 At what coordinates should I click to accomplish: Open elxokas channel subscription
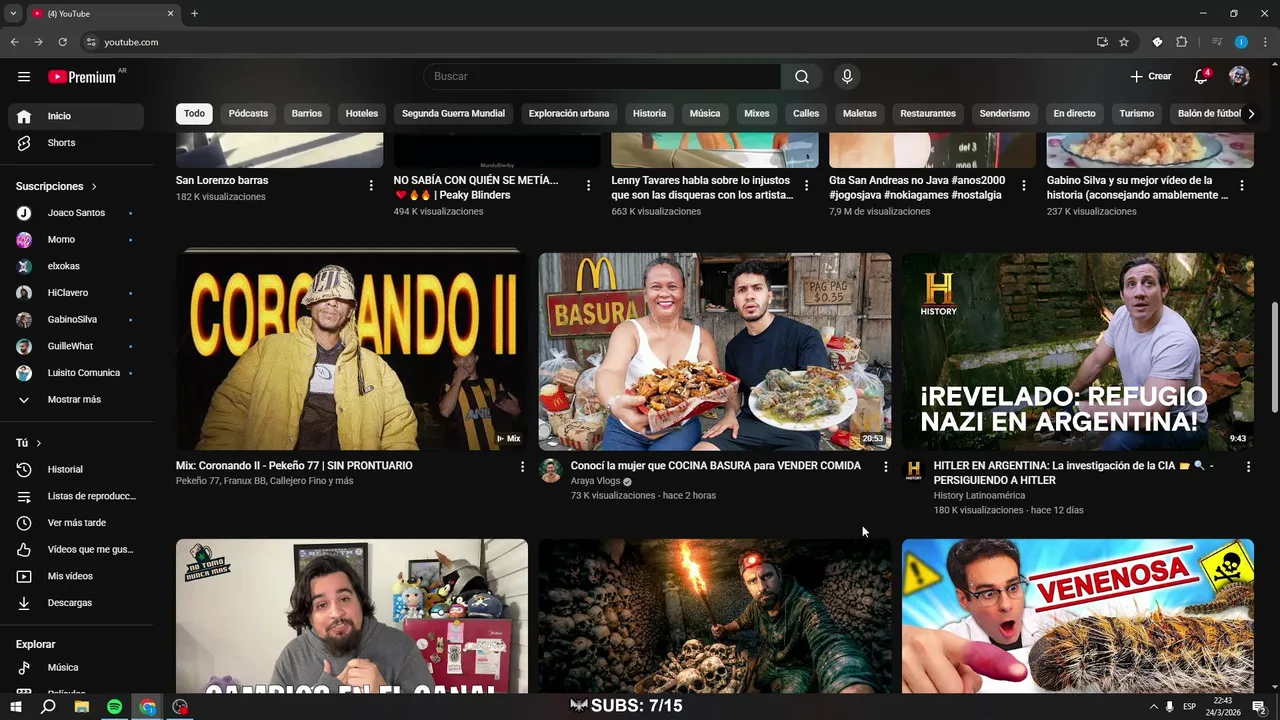point(76,266)
